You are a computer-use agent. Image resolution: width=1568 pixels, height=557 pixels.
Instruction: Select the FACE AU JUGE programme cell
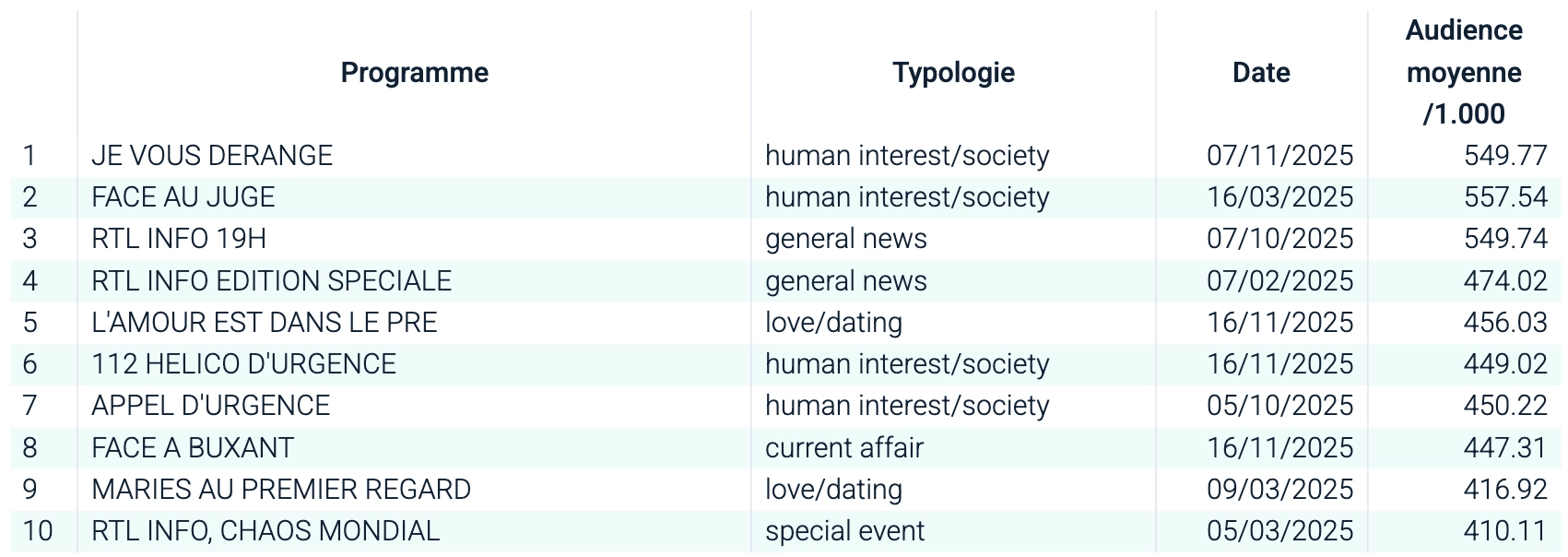coord(183,197)
